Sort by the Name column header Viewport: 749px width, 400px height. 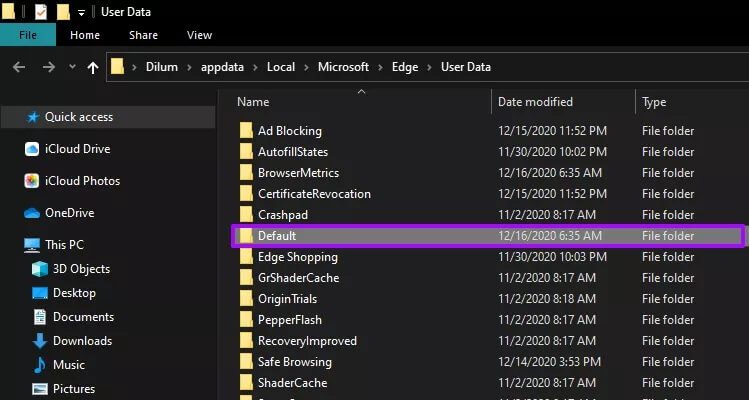pyautogui.click(x=253, y=102)
